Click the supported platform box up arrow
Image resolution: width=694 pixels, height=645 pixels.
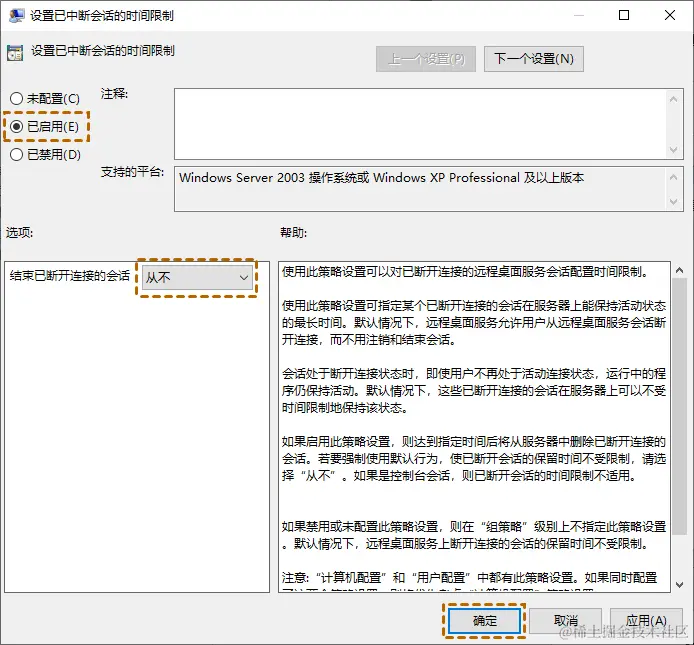(x=674, y=177)
